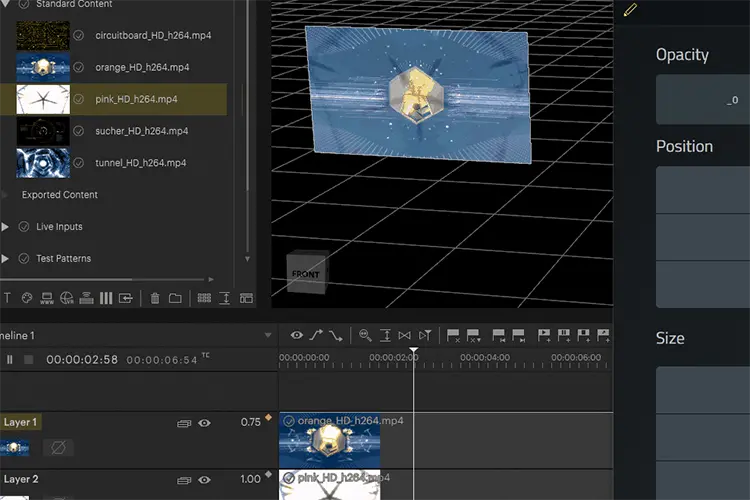Expand the Live Inputs folder
The height and width of the screenshot is (500, 750).
pyautogui.click(x=5, y=227)
